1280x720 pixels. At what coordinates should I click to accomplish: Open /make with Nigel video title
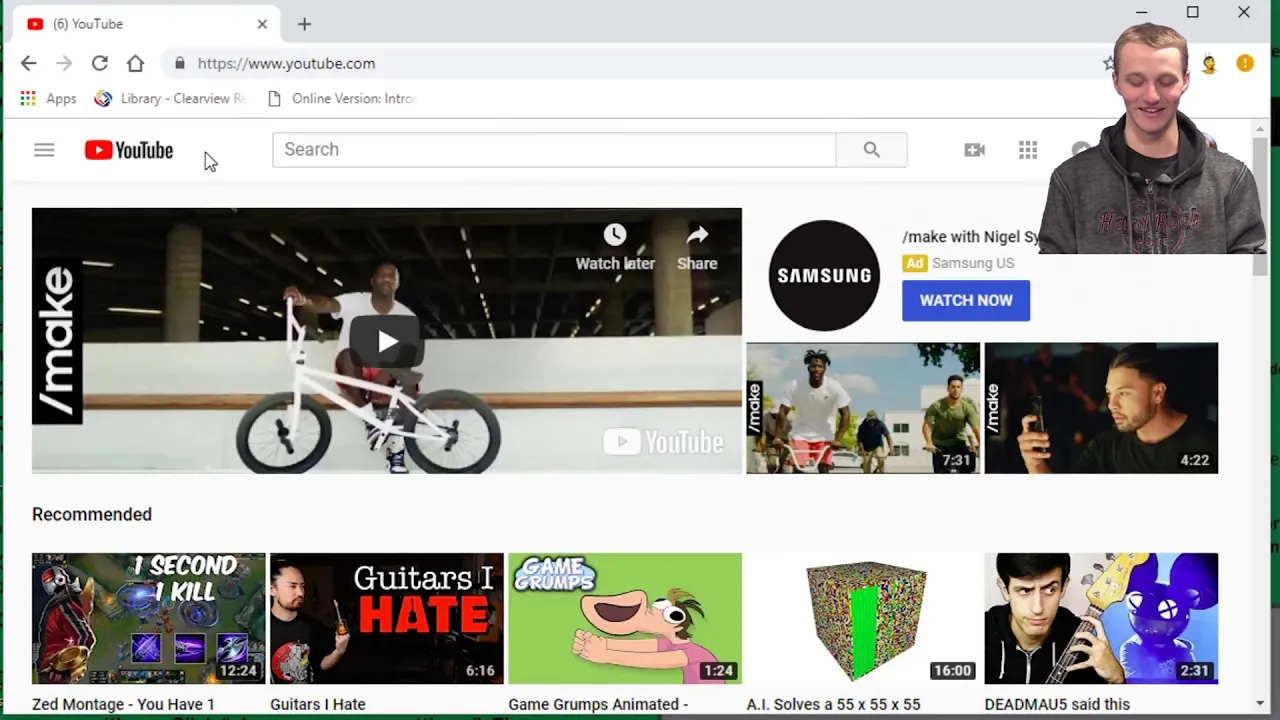click(971, 237)
